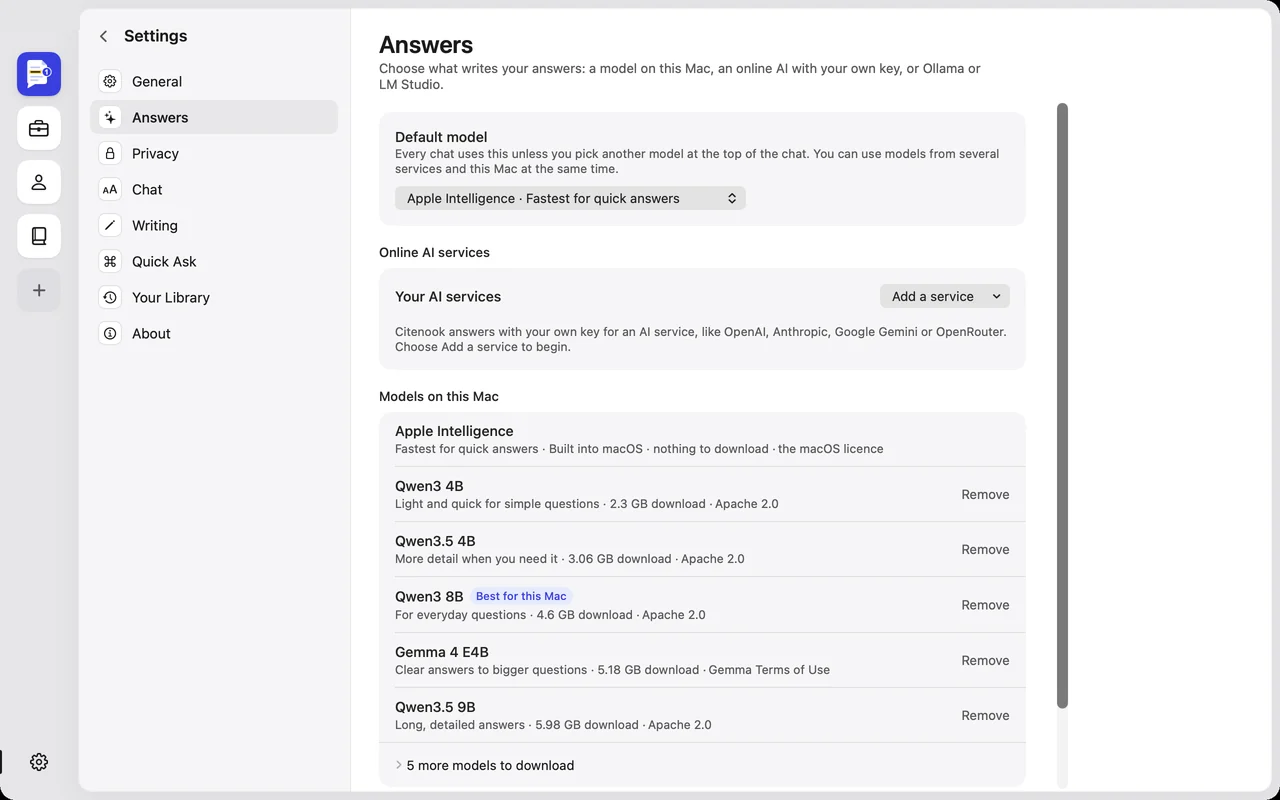Click the Models on this Mac heading
The width and height of the screenshot is (1280, 800).
coord(439,396)
